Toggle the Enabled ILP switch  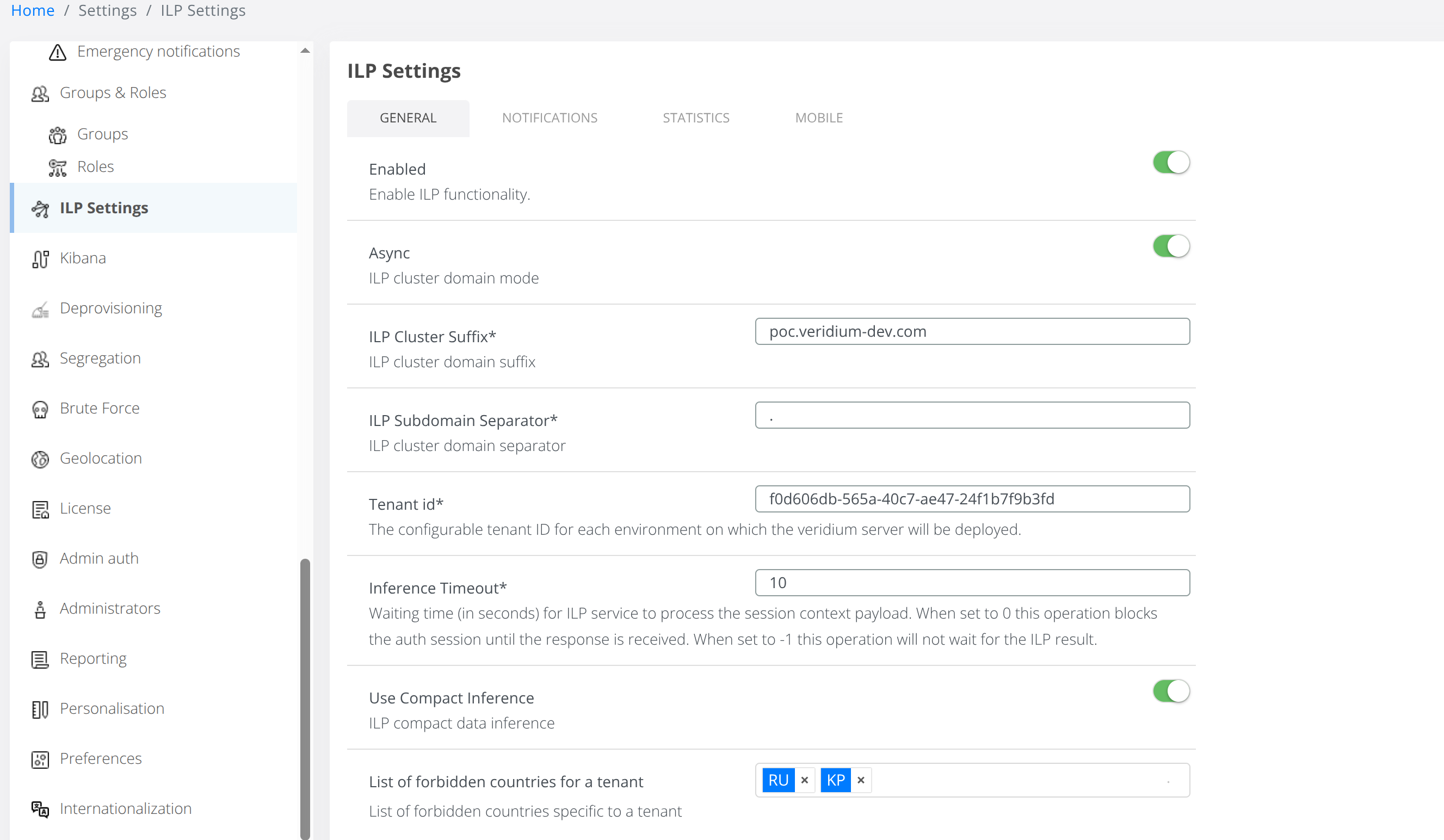coord(1171,162)
